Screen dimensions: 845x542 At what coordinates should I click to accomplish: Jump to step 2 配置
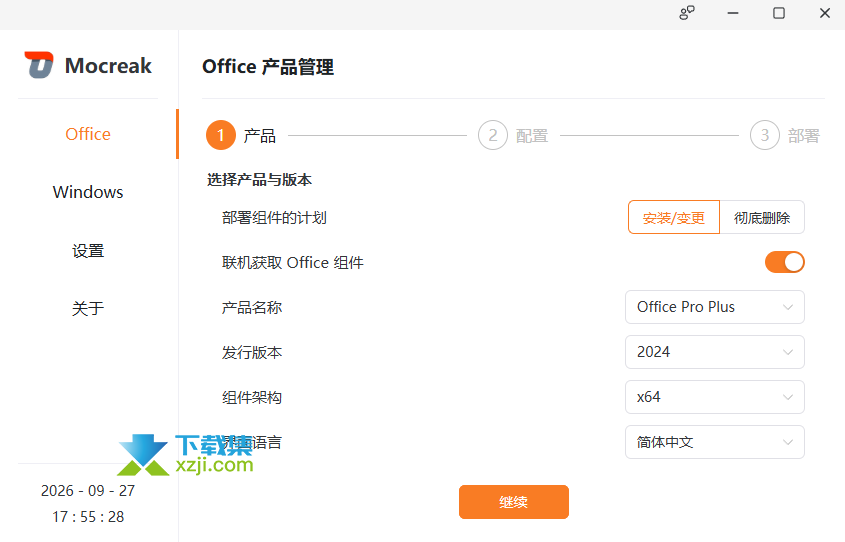(x=513, y=135)
